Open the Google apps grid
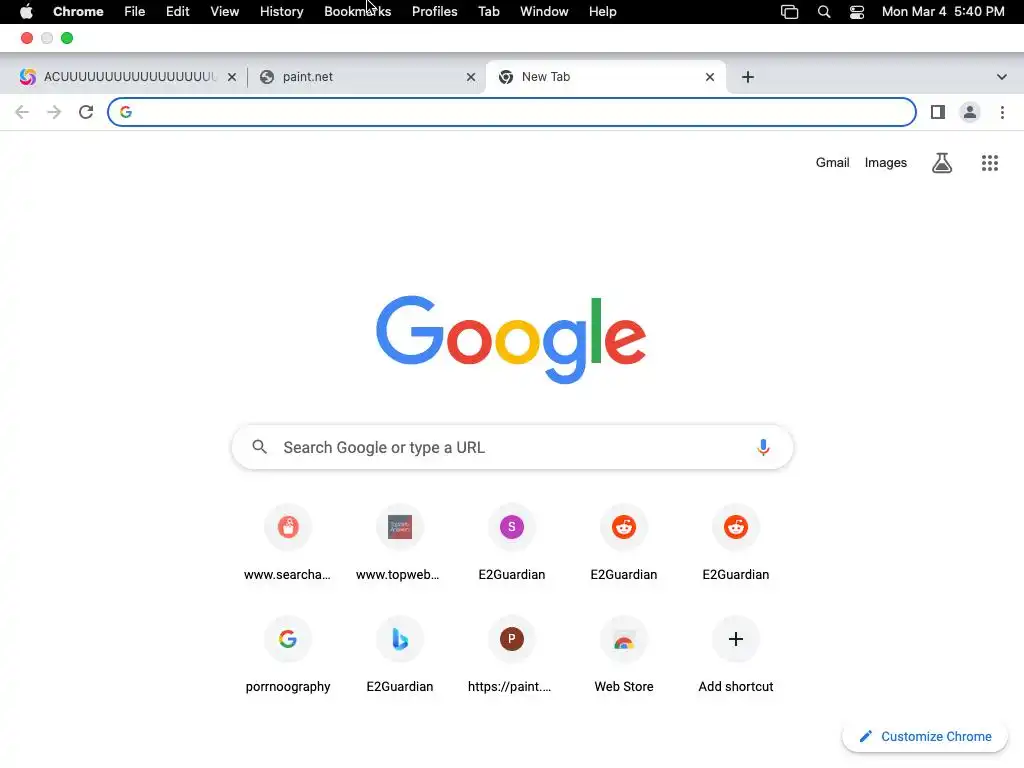The height and width of the screenshot is (768, 1024). click(x=990, y=163)
